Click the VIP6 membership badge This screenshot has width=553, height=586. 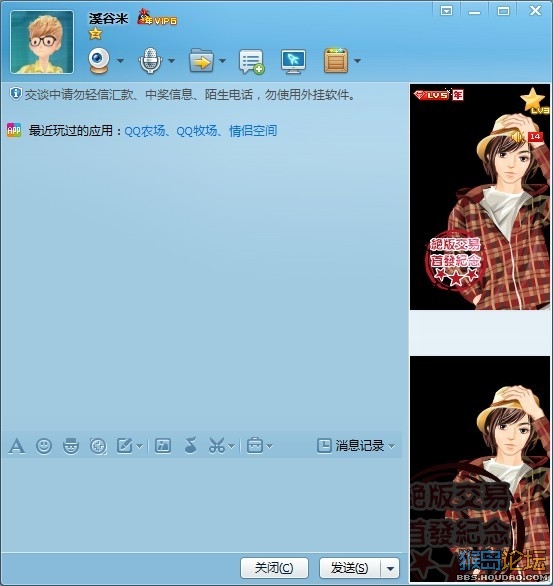(157, 18)
